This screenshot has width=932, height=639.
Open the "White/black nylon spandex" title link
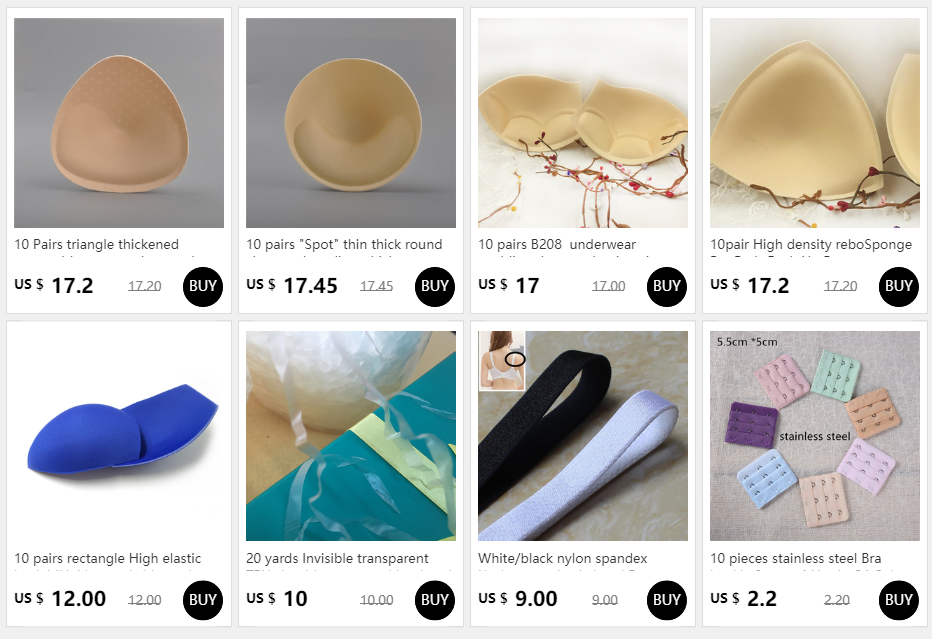[562, 558]
